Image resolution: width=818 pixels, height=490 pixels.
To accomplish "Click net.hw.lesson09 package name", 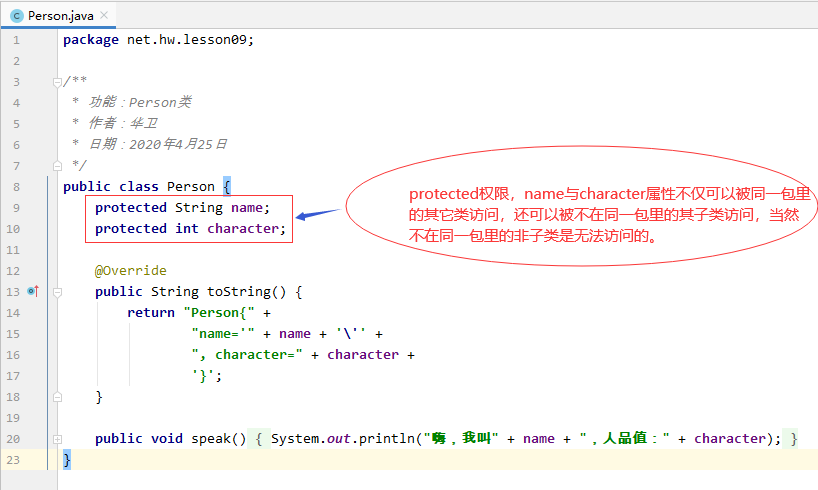I will [187, 40].
